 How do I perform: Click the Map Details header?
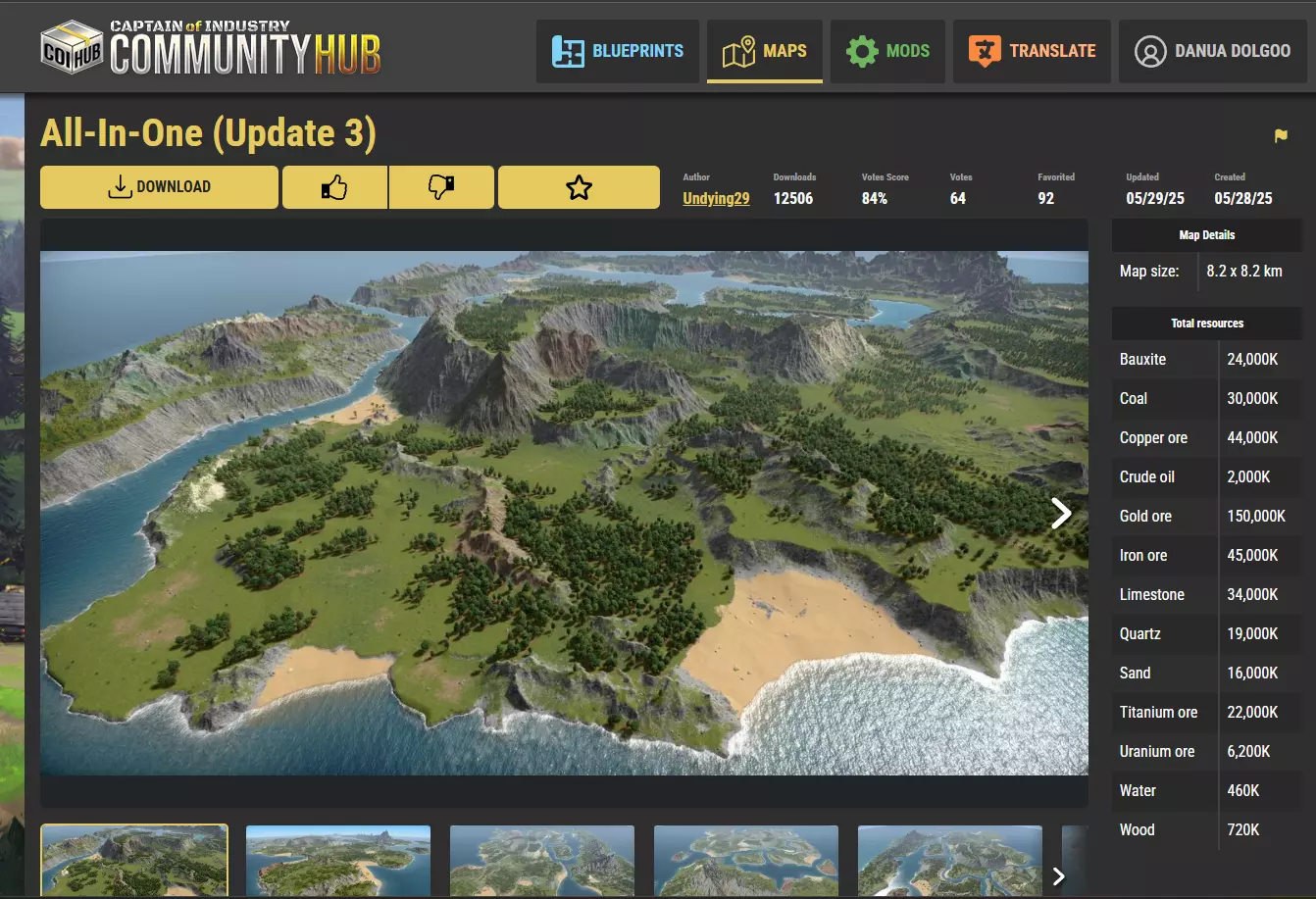(1207, 235)
